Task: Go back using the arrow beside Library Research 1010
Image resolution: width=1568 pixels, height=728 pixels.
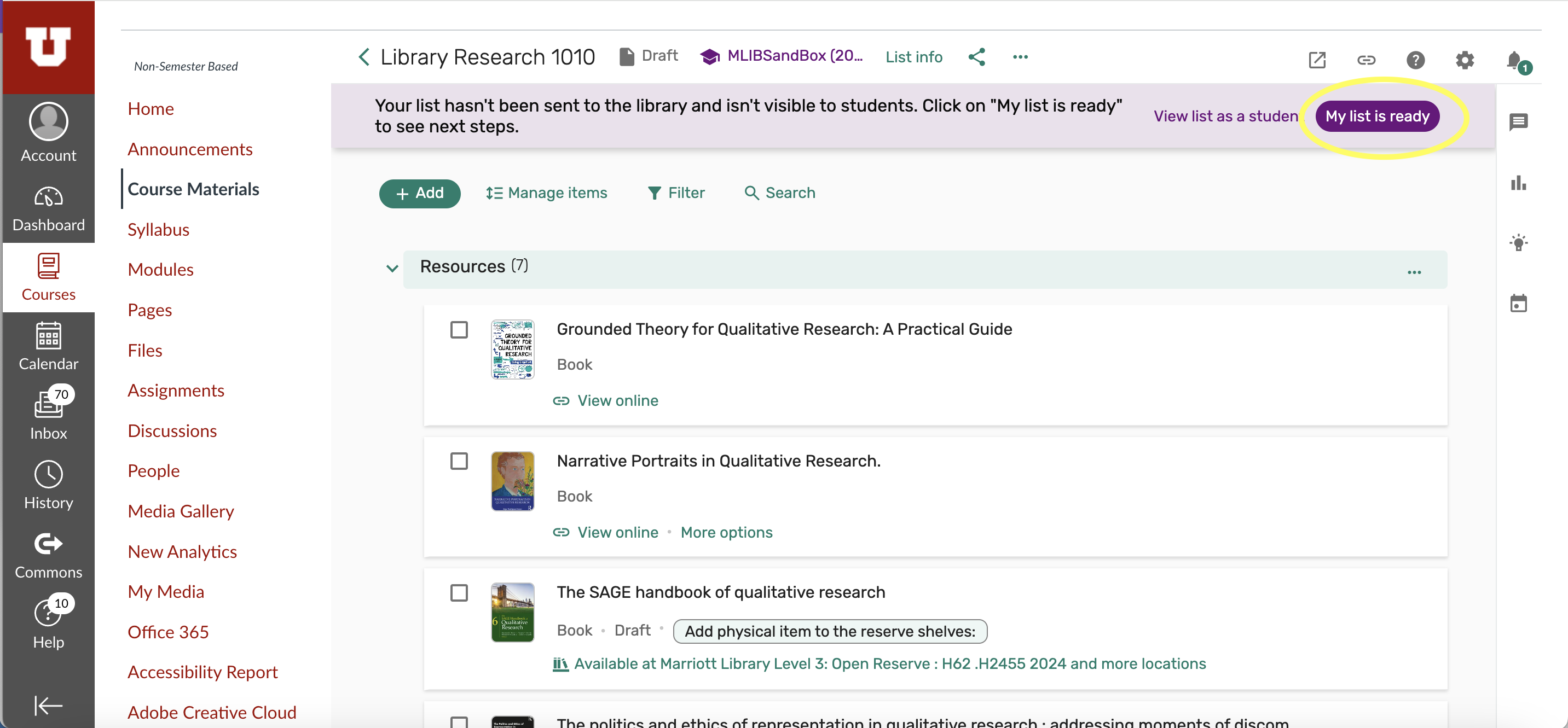Action: 363,57
